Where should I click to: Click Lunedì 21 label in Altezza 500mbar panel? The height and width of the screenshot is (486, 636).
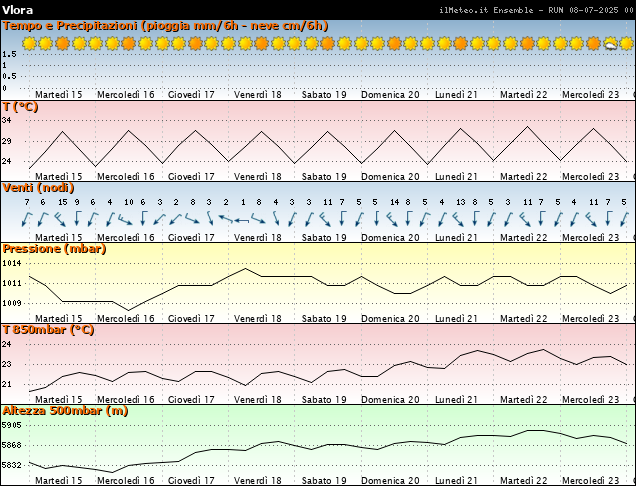coord(456,480)
